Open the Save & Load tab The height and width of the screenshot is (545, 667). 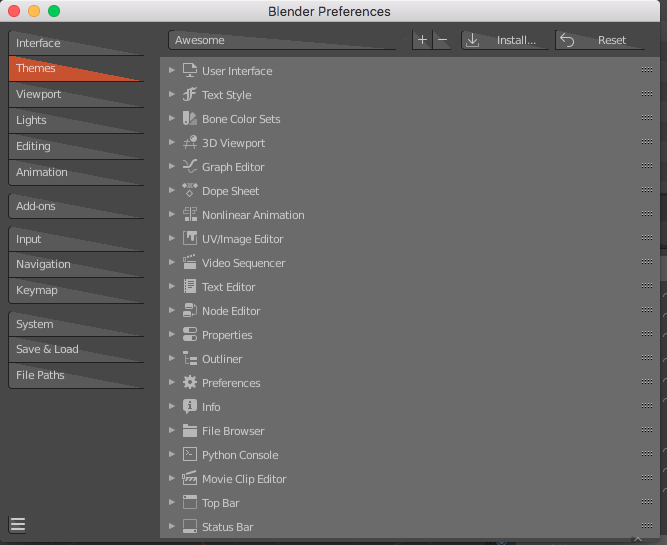pos(76,350)
